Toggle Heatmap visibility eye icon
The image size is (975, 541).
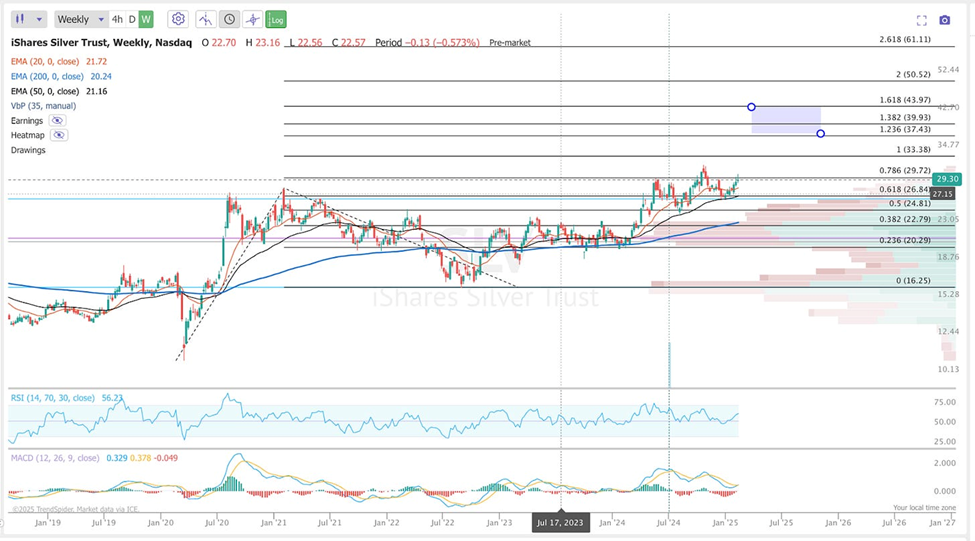(59, 135)
